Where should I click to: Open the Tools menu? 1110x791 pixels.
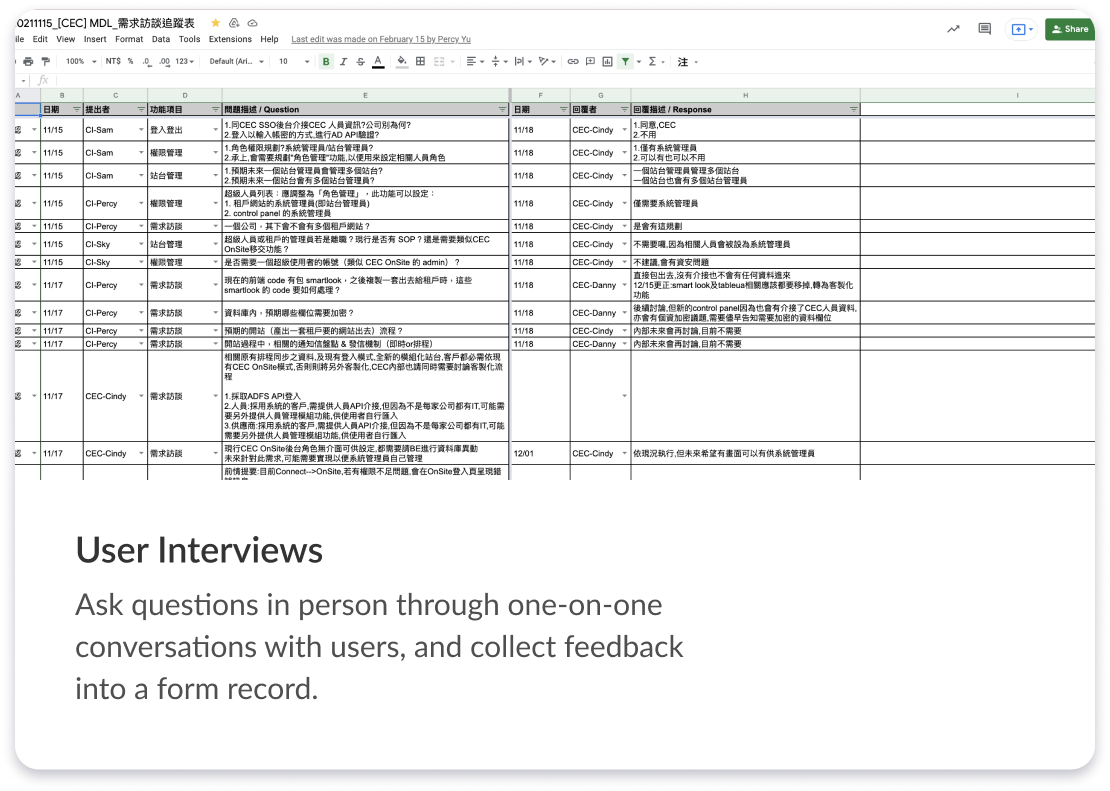coord(189,40)
